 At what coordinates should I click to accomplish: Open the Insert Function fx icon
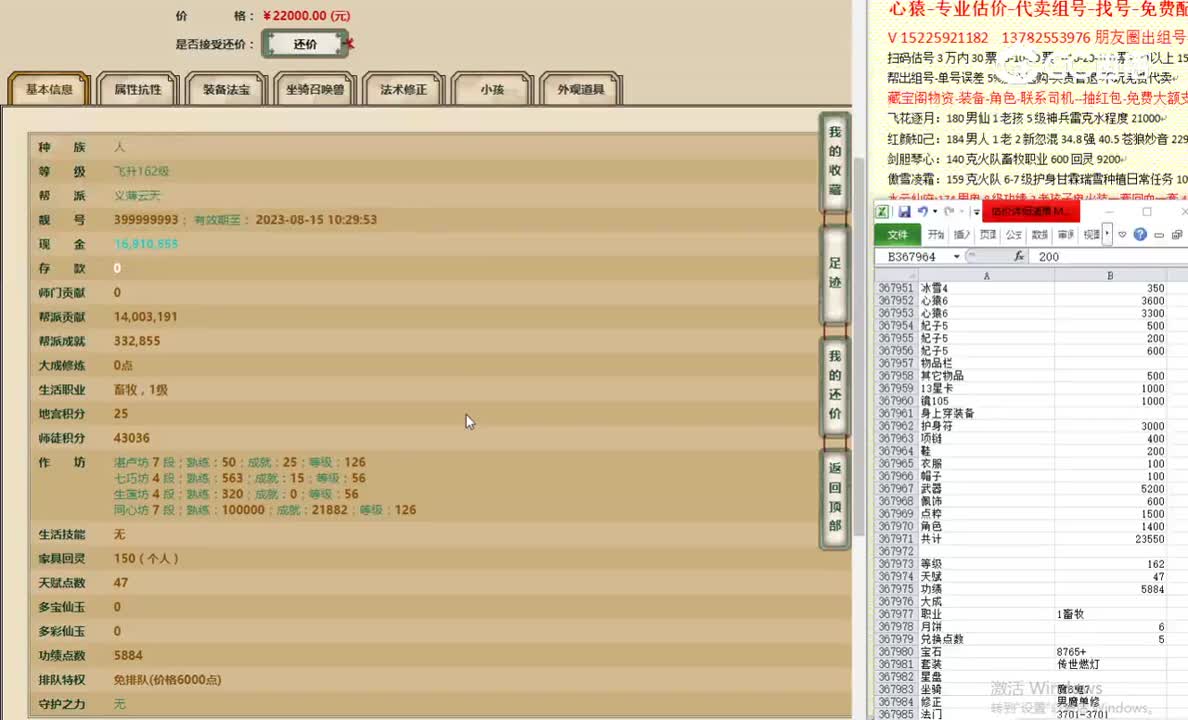1019,256
